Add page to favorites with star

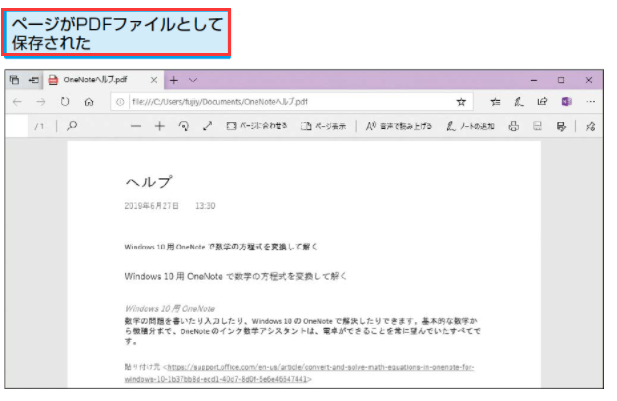[x=461, y=102]
